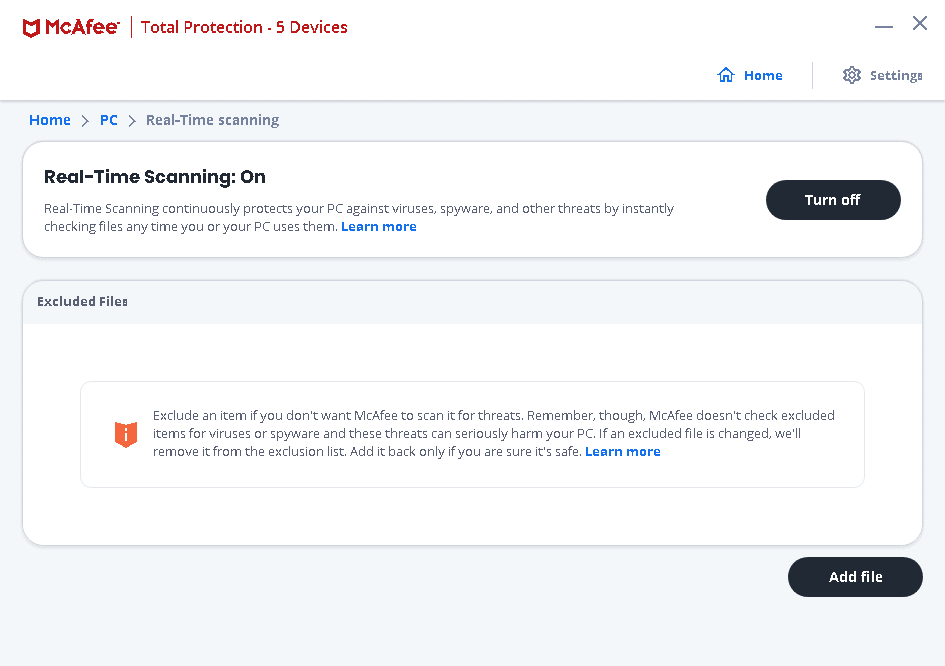Click the Add file button
Viewport: 945px width, 666px height.
point(855,577)
